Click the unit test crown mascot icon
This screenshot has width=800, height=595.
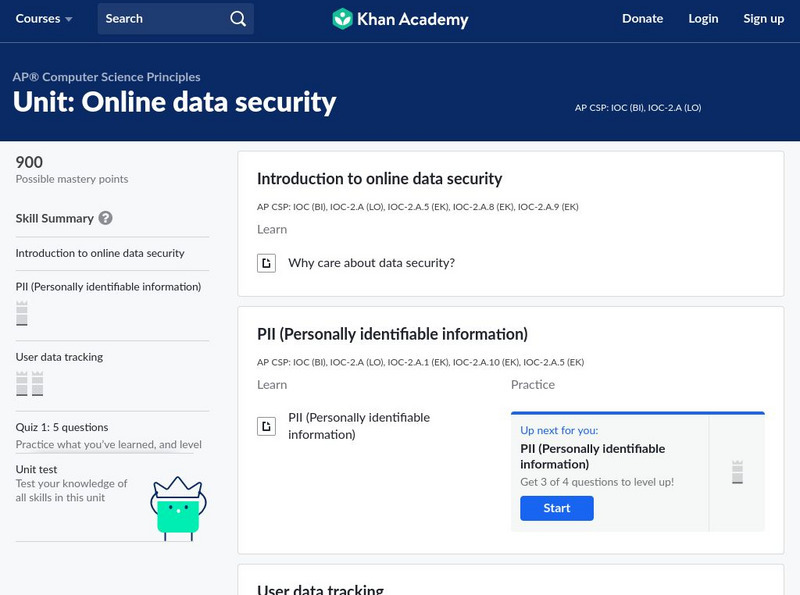(177, 507)
